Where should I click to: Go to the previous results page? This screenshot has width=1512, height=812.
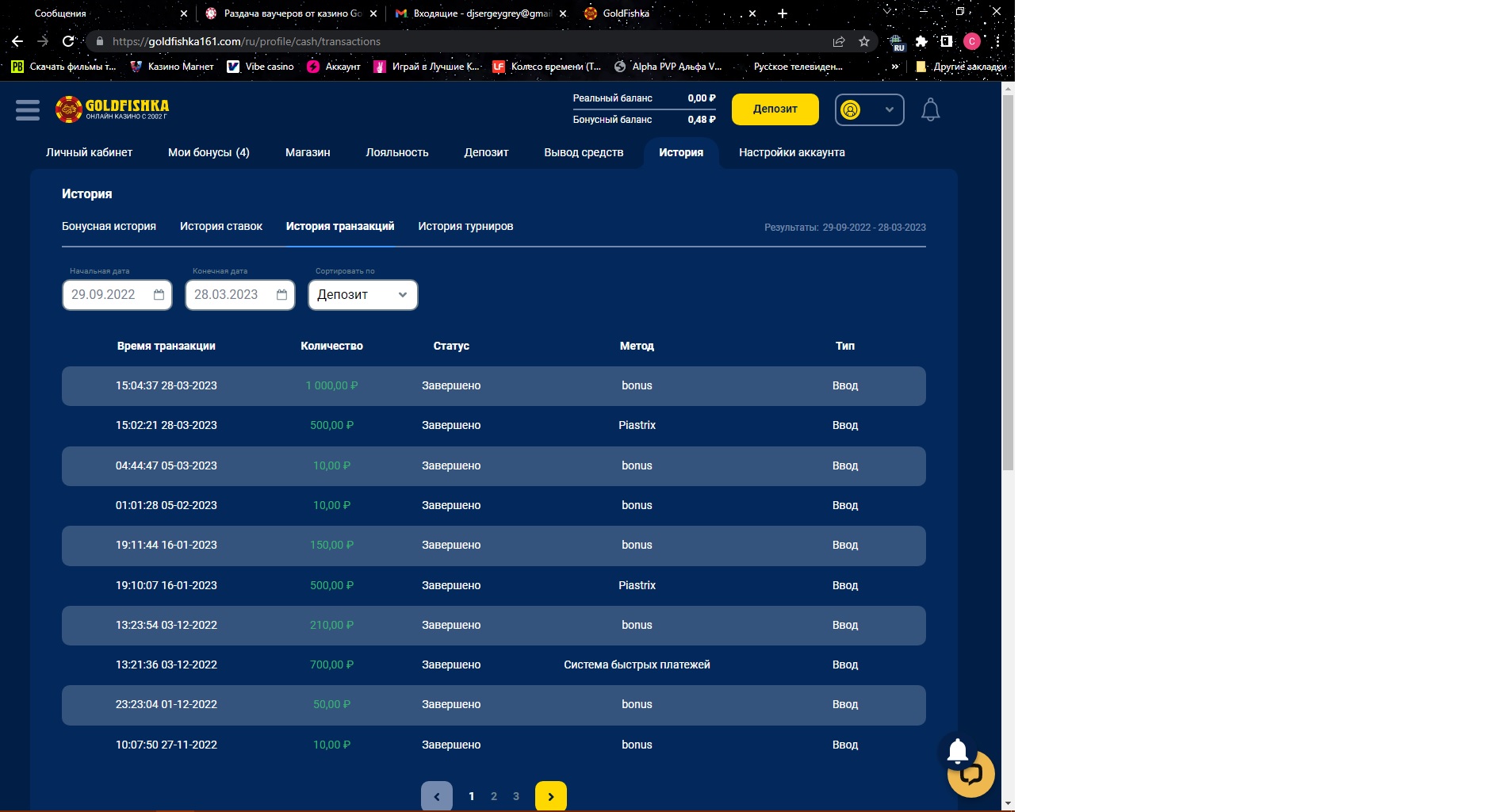[x=437, y=796]
